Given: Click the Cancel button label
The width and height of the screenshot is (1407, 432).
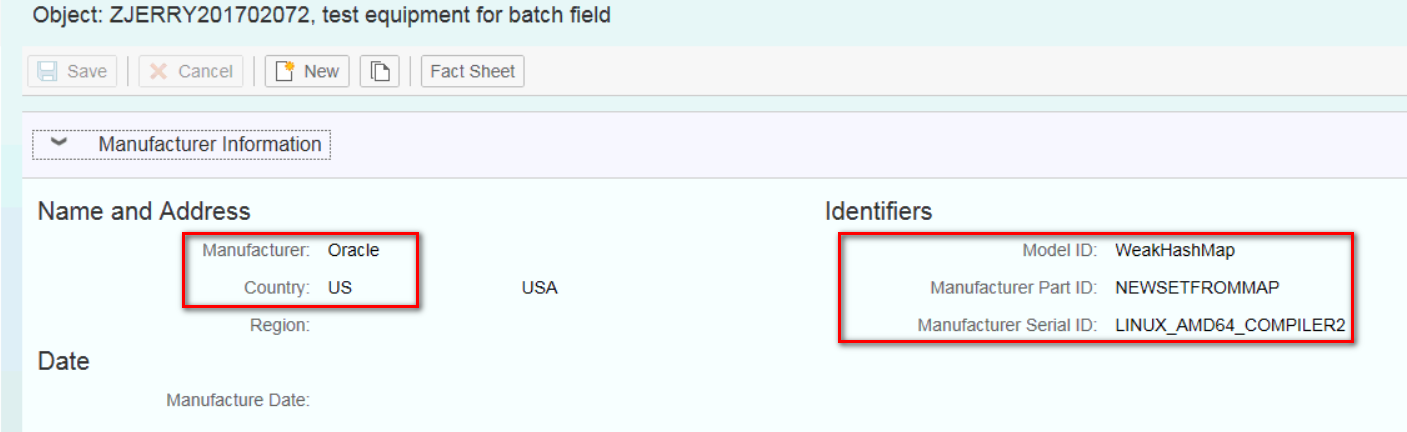Looking at the screenshot, I should click(205, 71).
